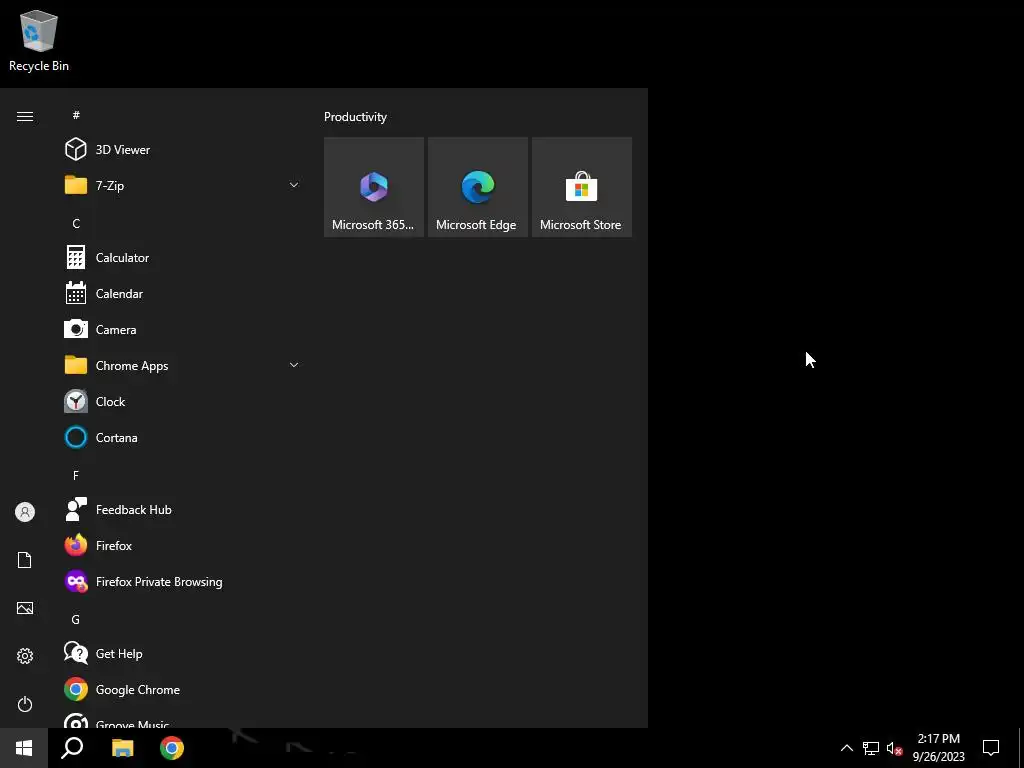
Task: Open the Microsoft Edge tile
Action: coord(477,187)
